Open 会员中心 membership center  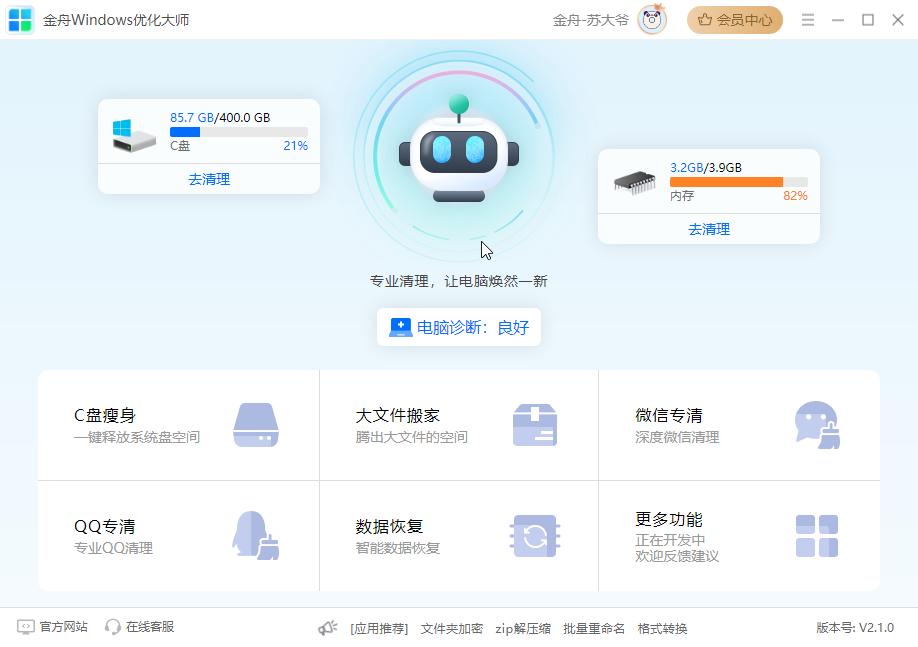(x=735, y=20)
